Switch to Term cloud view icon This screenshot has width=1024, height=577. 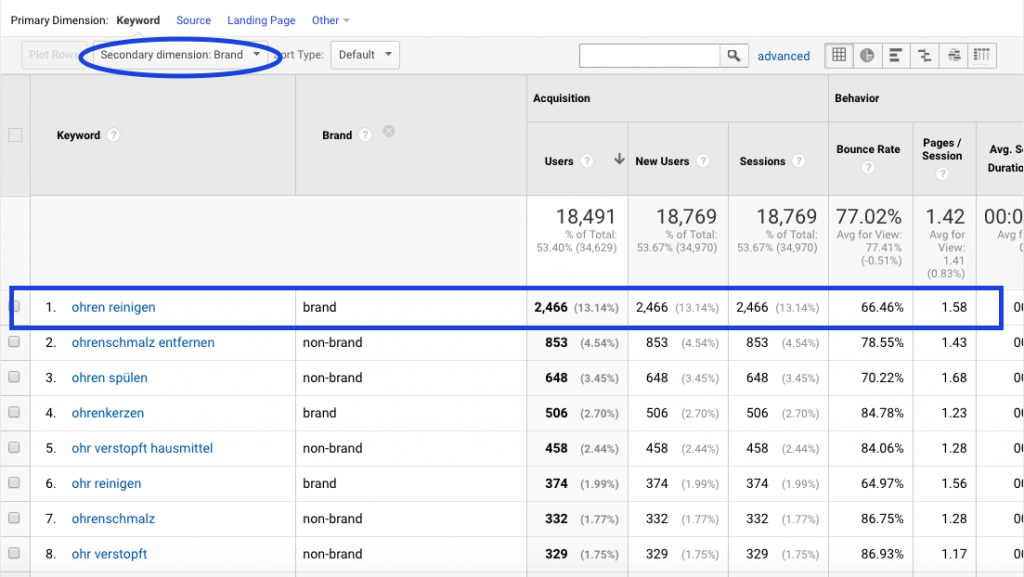pyautogui.click(x=953, y=55)
